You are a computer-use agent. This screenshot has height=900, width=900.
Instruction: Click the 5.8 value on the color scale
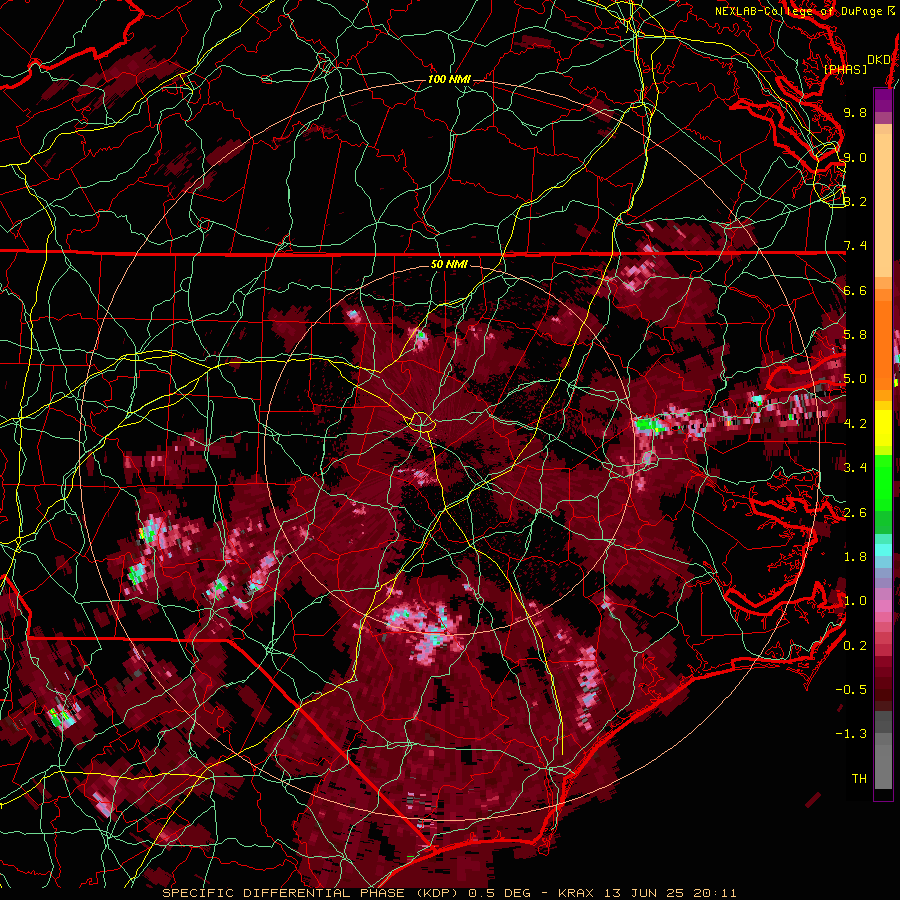855,335
